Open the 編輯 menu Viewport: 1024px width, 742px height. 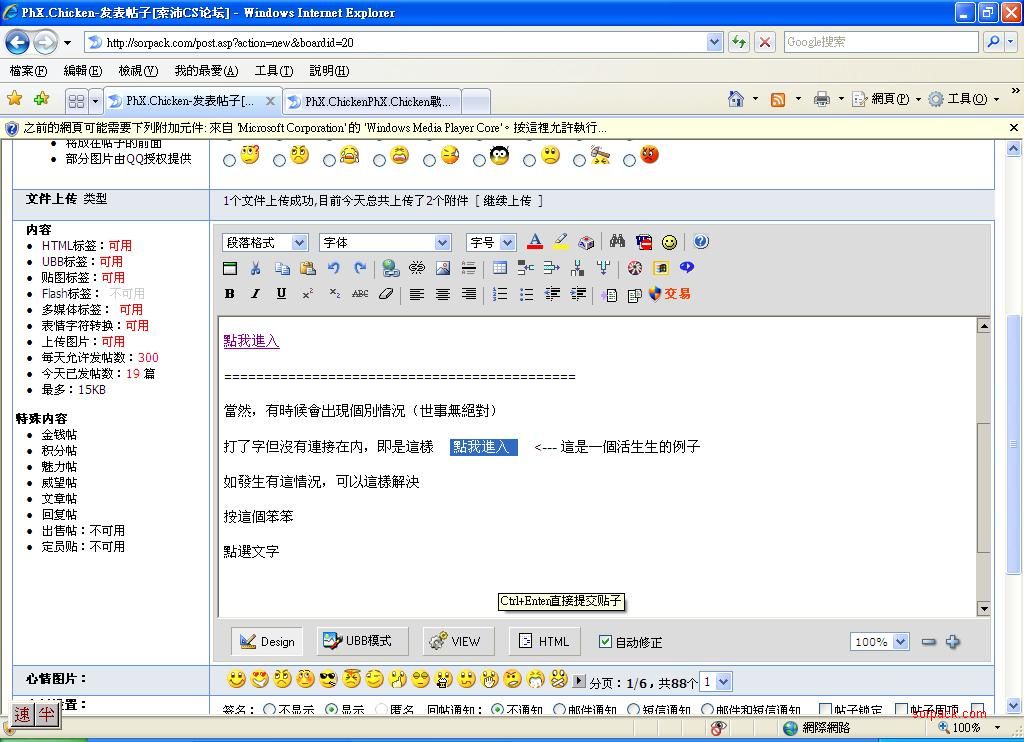click(x=82, y=71)
